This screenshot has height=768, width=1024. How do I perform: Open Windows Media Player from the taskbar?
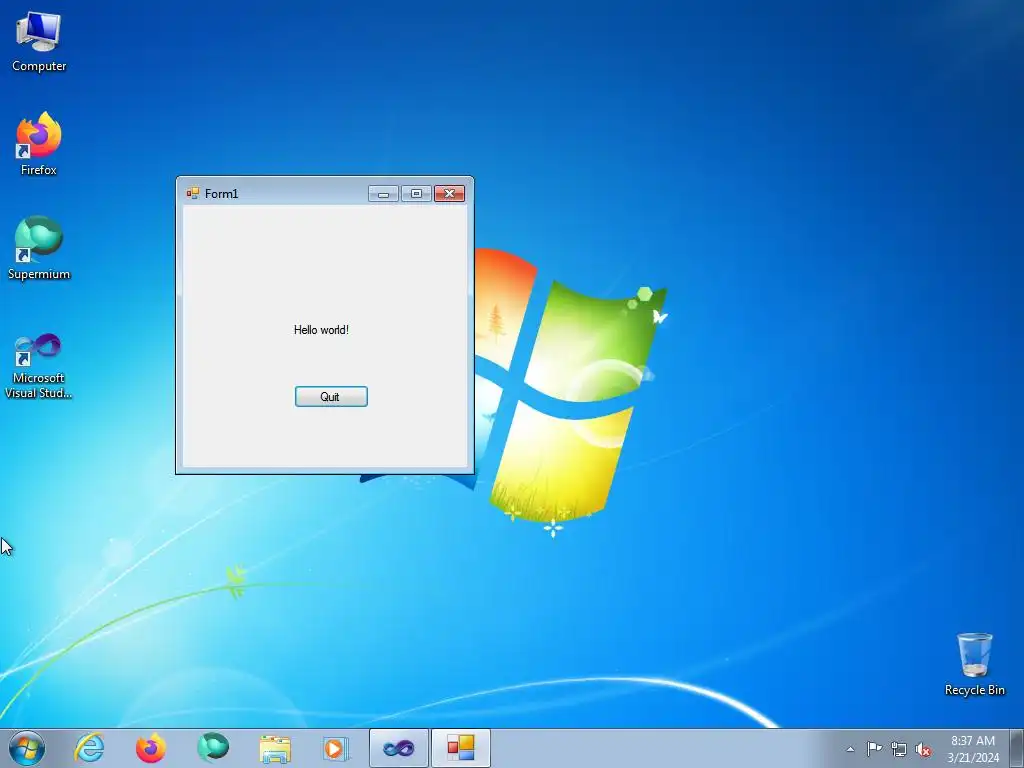[x=337, y=748]
